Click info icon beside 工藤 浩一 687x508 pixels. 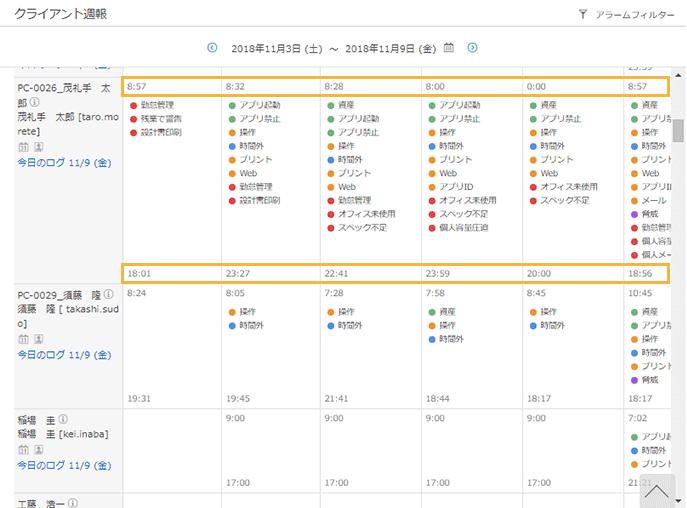(72, 503)
